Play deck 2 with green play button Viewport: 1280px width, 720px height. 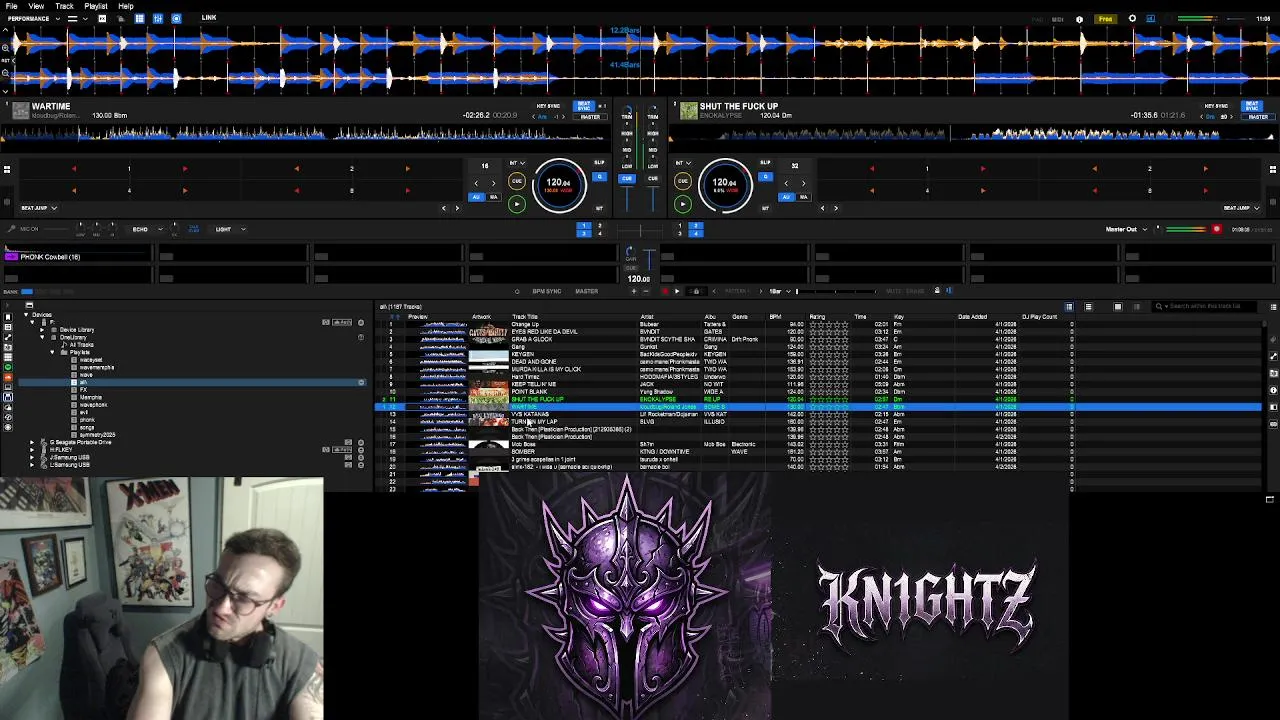(683, 204)
